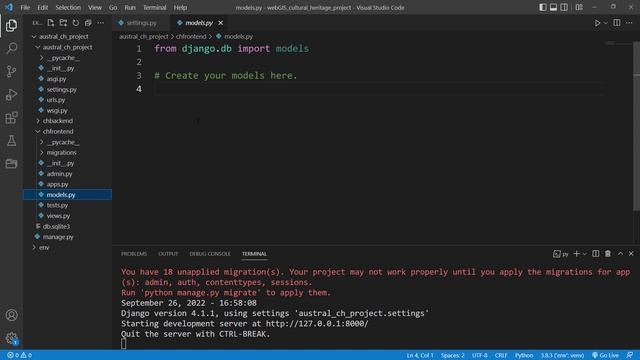Screen dimensions: 640x360
Task: Kill terminal with trash icon
Action: click(608, 254)
